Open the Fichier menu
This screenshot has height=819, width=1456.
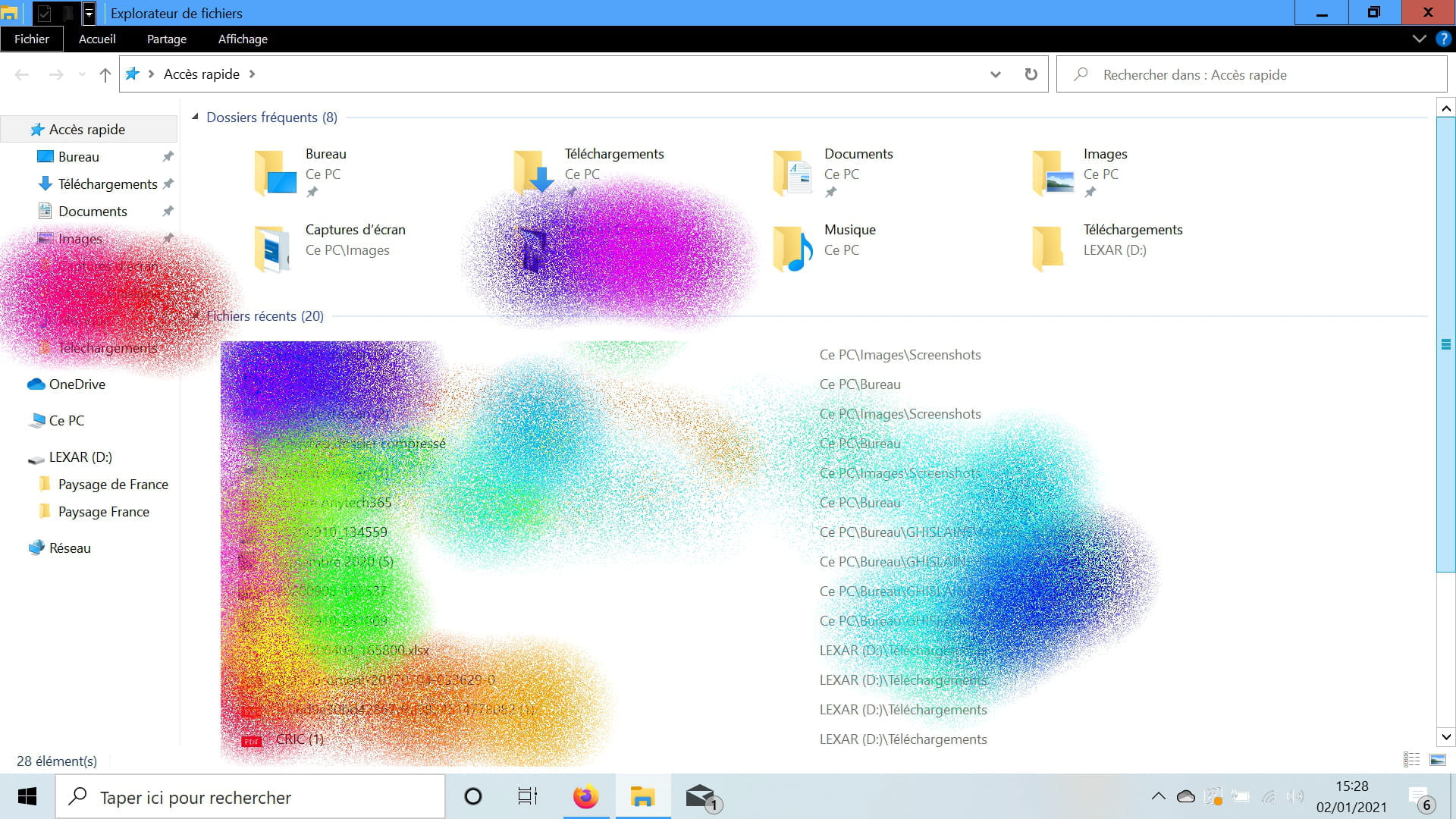point(31,39)
